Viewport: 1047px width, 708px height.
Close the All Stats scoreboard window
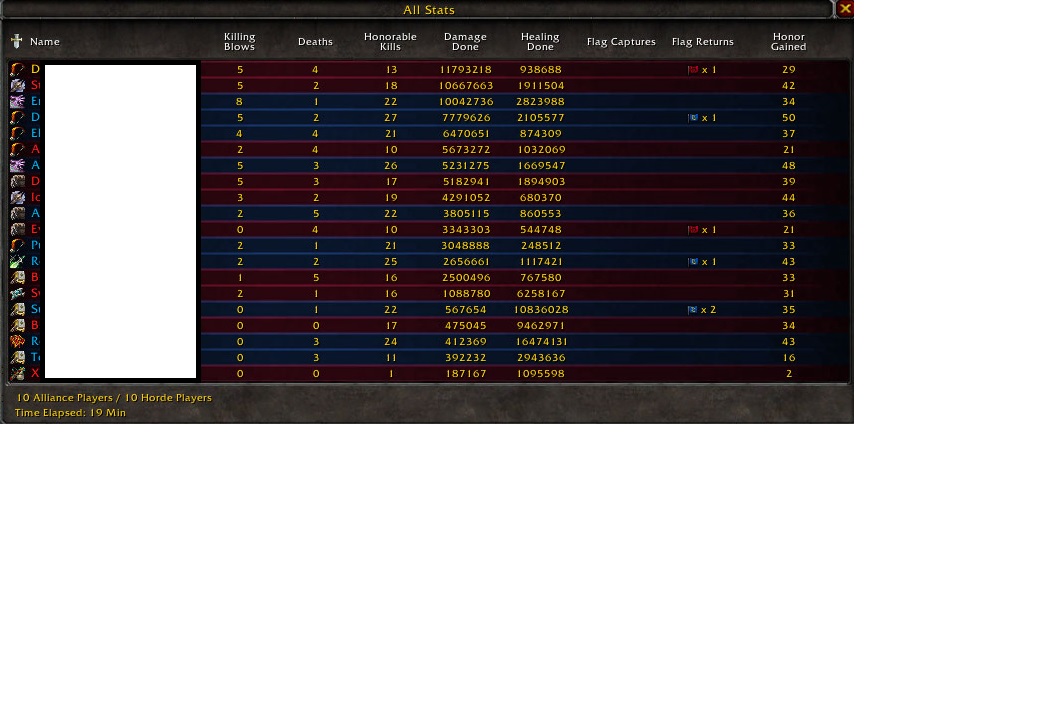click(845, 9)
